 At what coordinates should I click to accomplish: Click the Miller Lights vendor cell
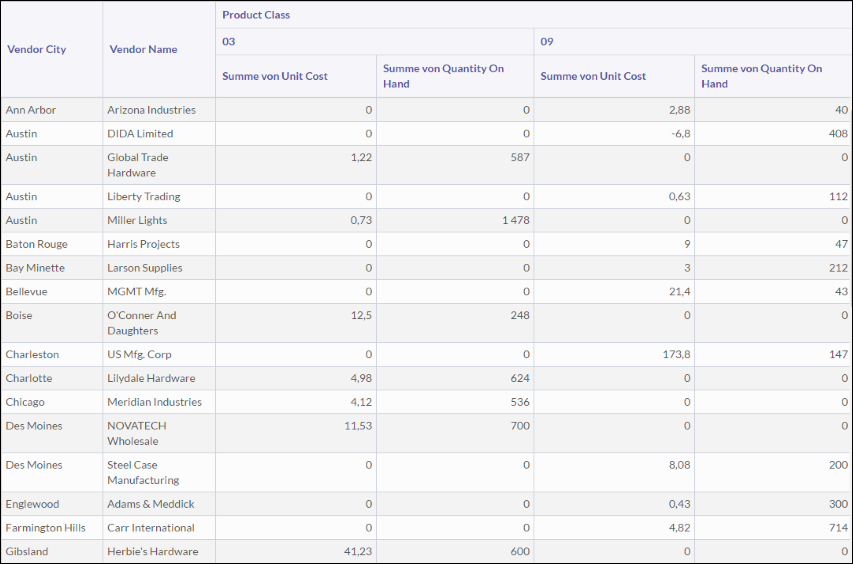[137, 220]
